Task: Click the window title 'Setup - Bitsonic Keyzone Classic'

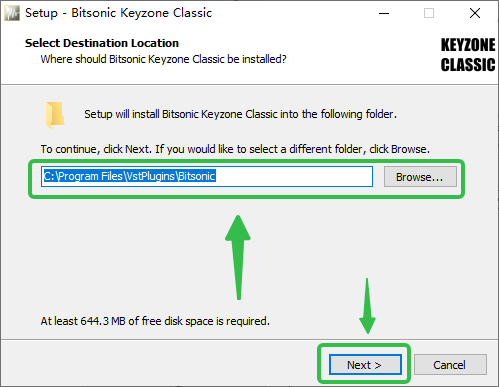Action: click(119, 13)
